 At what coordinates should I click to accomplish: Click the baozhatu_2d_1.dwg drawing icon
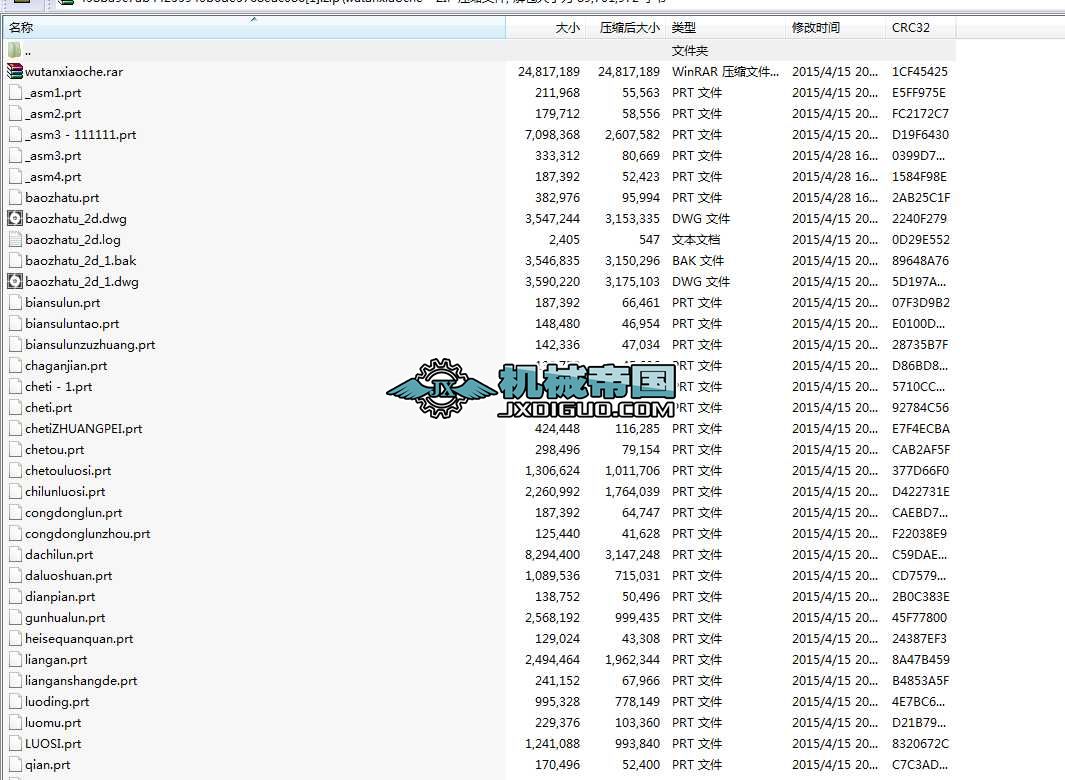pyautogui.click(x=15, y=281)
